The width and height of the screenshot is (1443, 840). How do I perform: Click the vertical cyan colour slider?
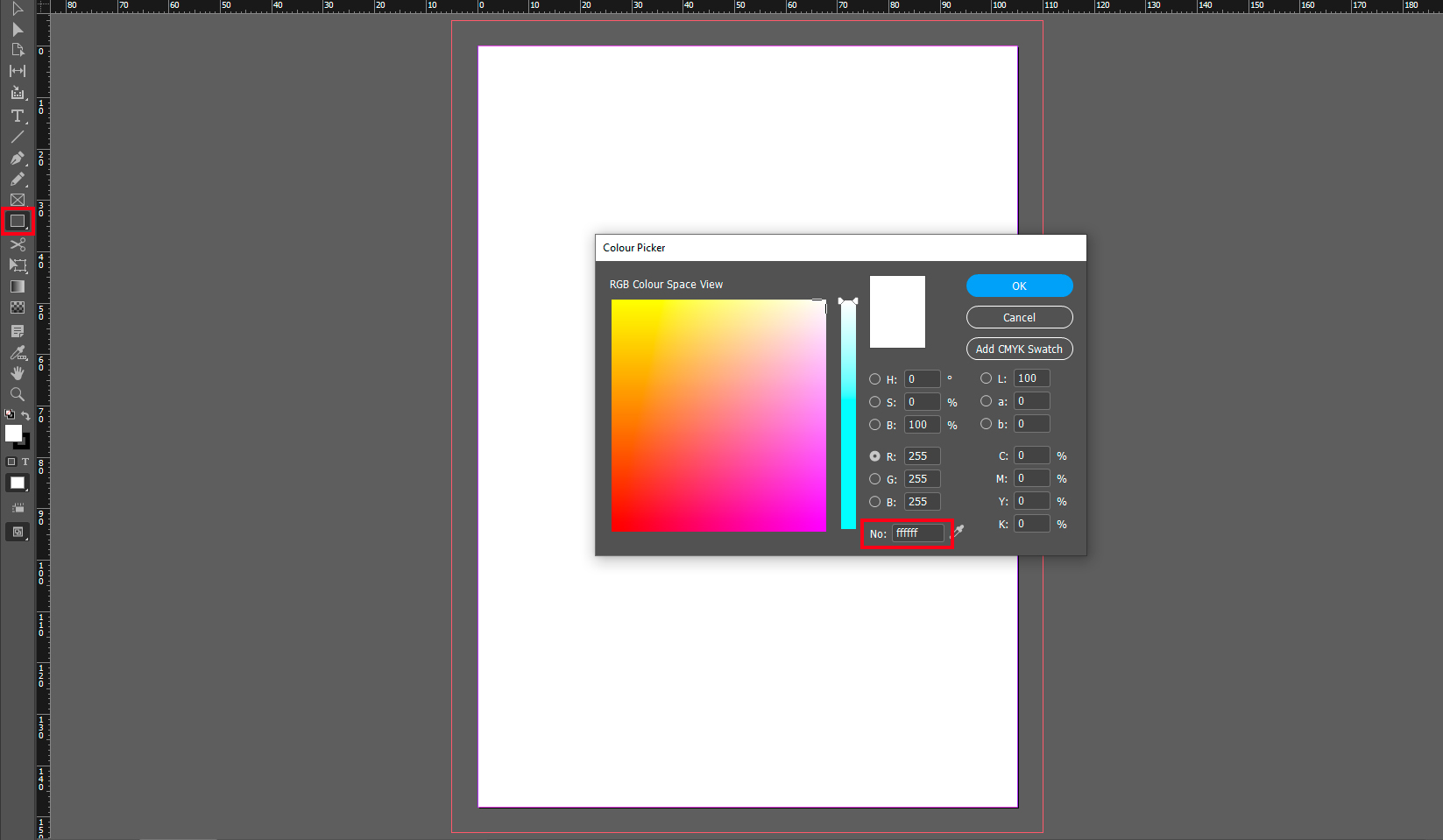pos(848,416)
